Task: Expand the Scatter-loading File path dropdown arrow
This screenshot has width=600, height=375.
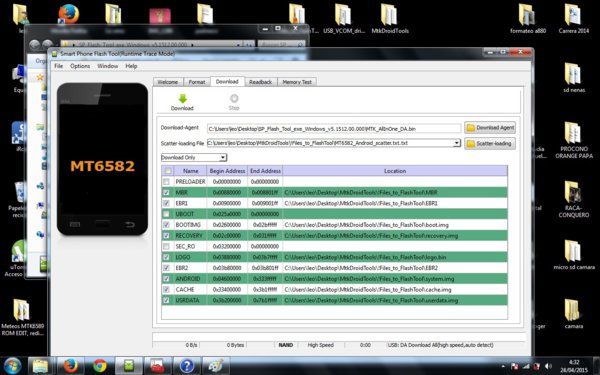Action: coord(457,143)
